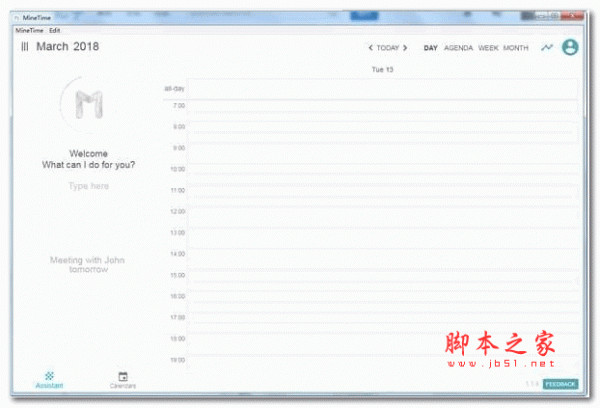Screen dimensions: 600x408
Task: Open the MineTime menu
Action: click(29, 30)
